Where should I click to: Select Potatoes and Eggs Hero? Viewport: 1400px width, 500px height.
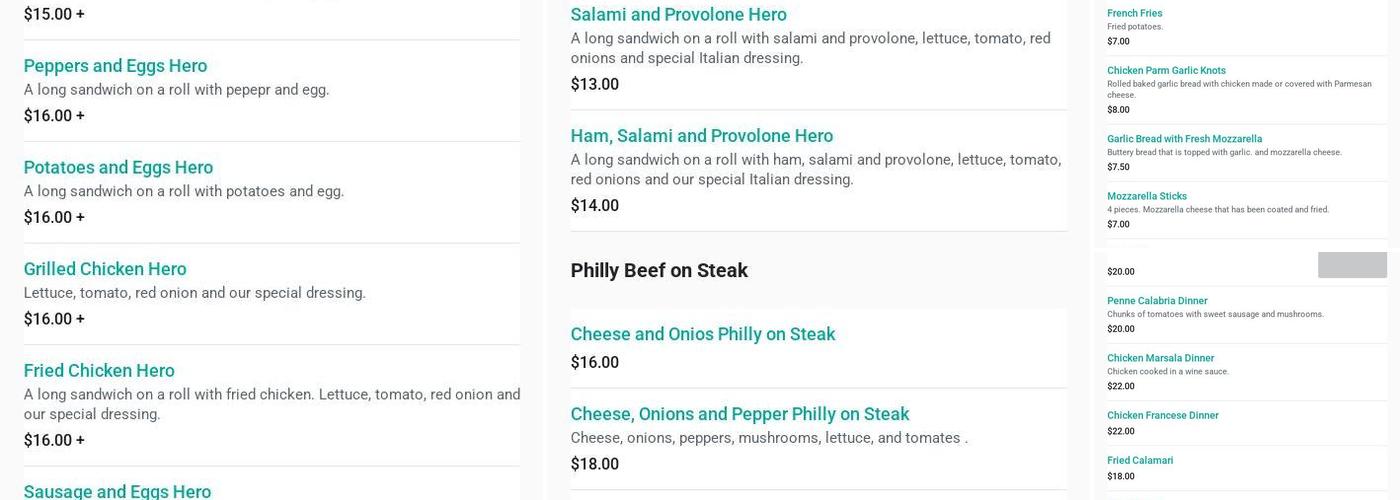tap(118, 168)
